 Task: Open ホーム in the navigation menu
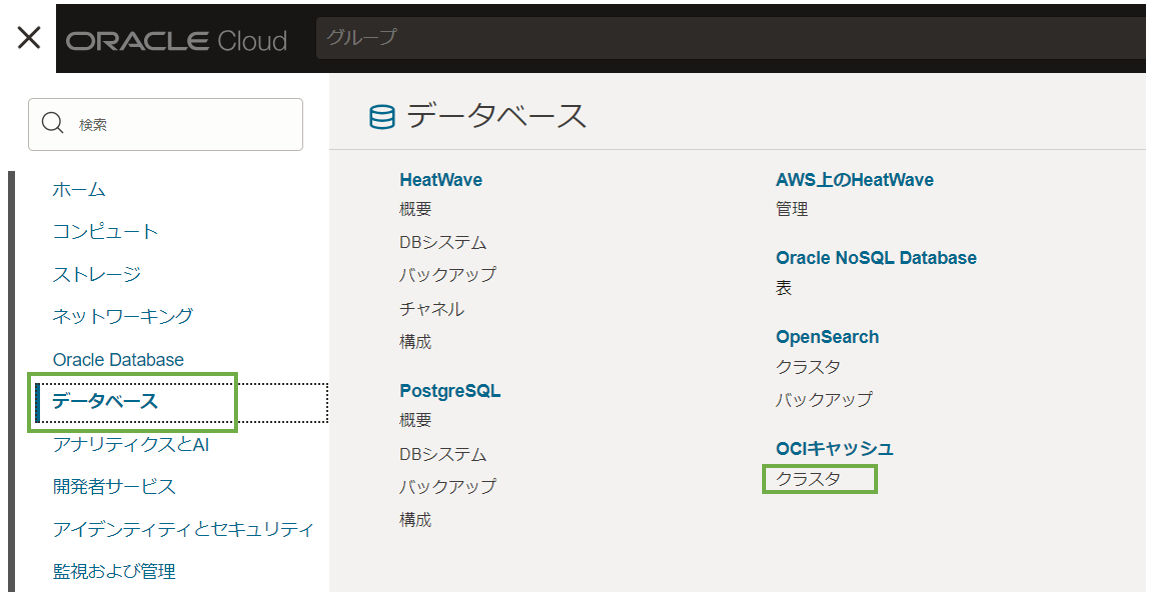pyautogui.click(x=79, y=189)
